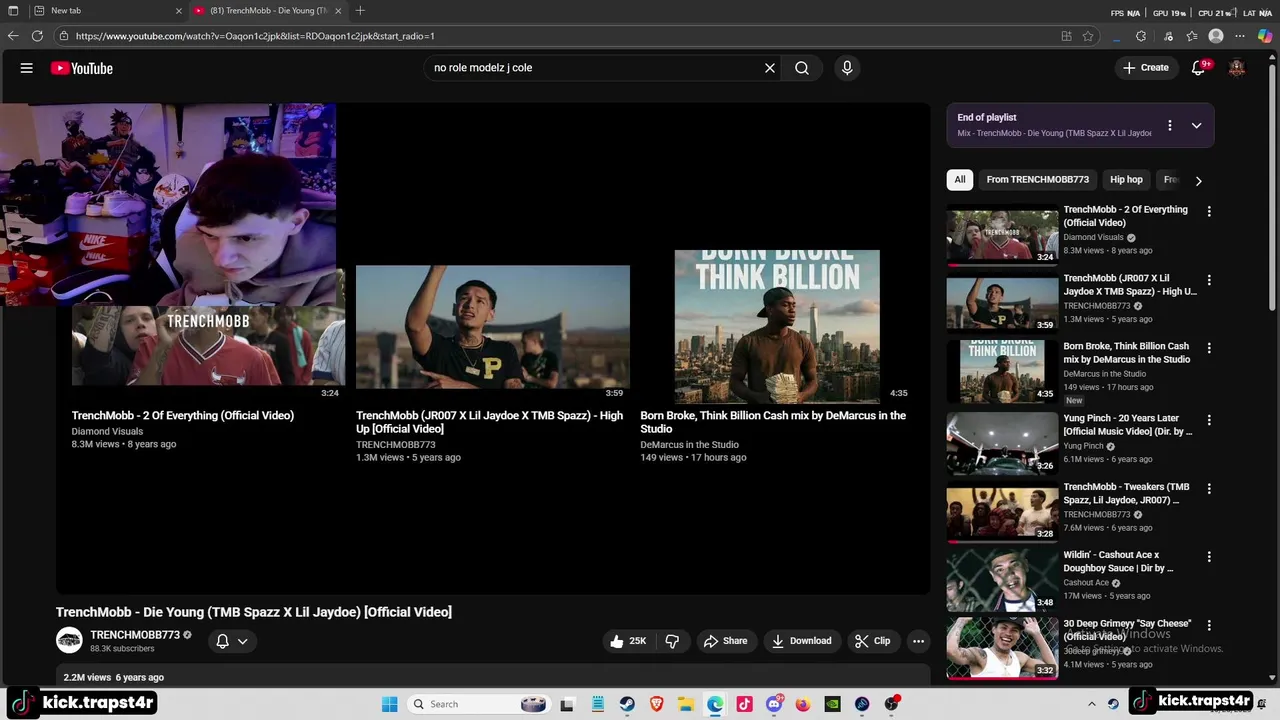Open options for Yung Pinch 20 Years Later
This screenshot has width=1280, height=720.
(1209, 420)
